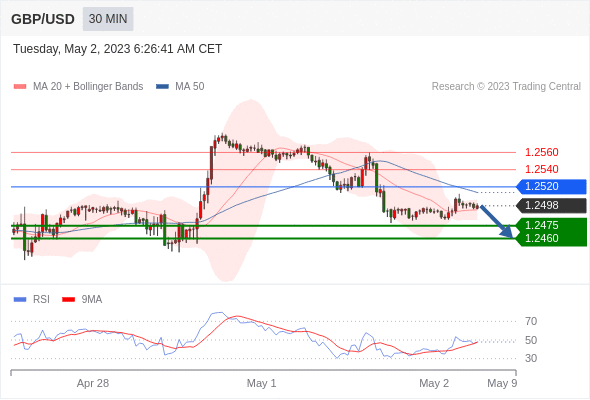590x400 pixels.
Task: Click the red 1.2540 resistance label
Action: pos(541,169)
